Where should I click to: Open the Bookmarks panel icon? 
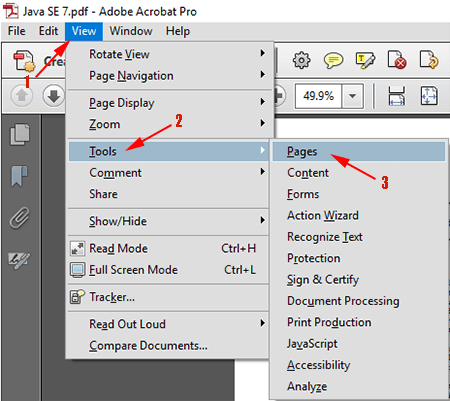pyautogui.click(x=19, y=176)
